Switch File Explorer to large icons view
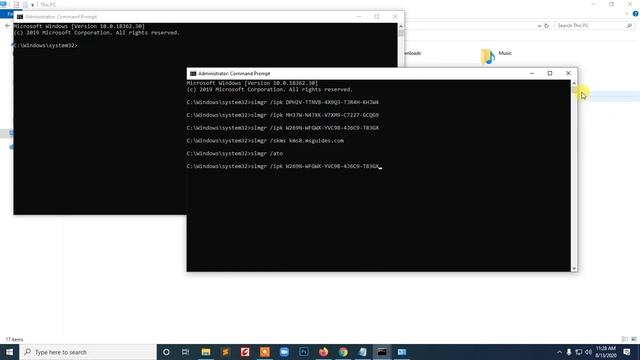This screenshot has height=360, width=640. tap(634, 339)
